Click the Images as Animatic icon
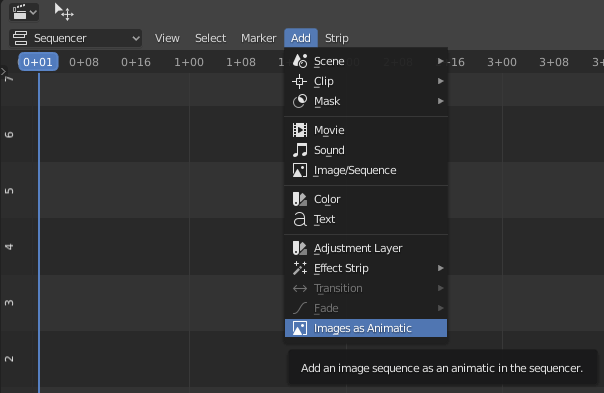Image resolution: width=604 pixels, height=393 pixels. tap(300, 328)
